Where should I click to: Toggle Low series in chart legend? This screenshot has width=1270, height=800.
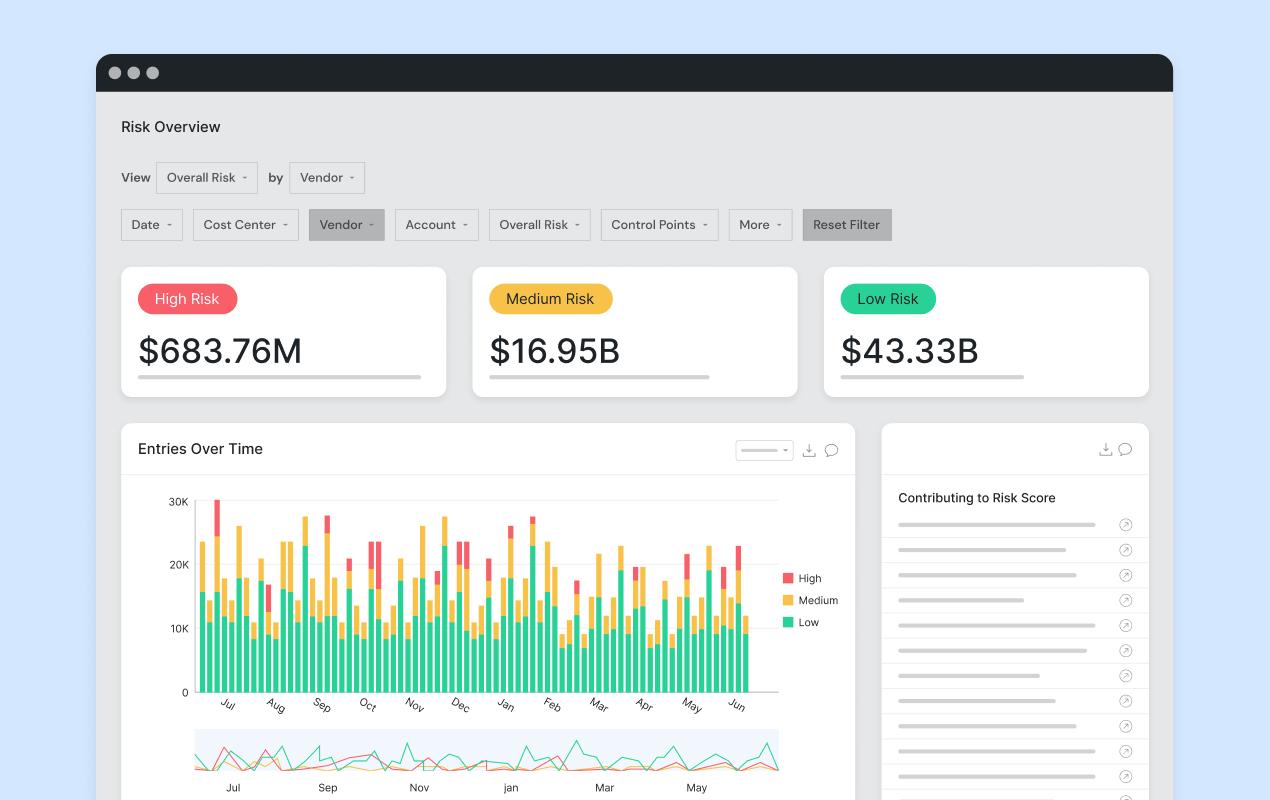(800, 622)
